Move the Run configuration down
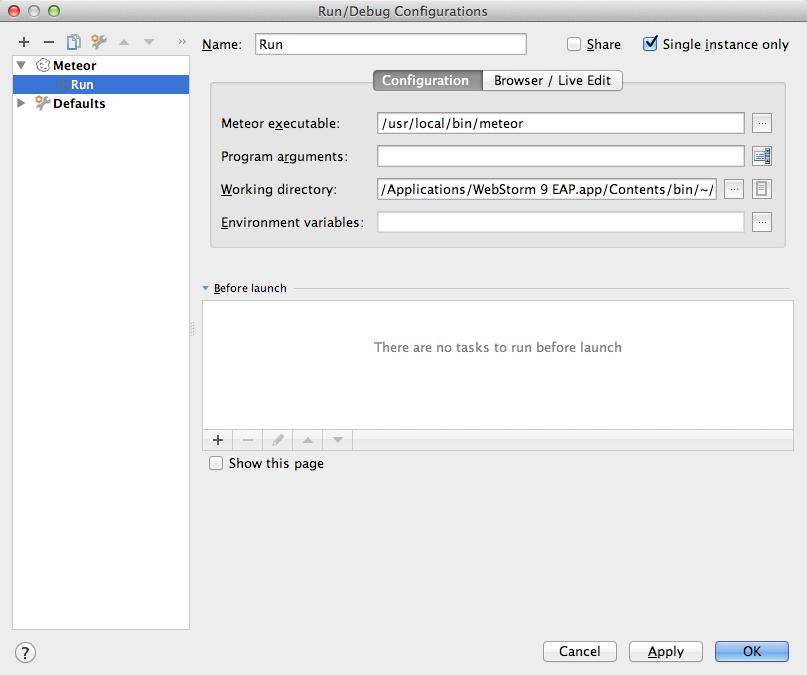 147,42
